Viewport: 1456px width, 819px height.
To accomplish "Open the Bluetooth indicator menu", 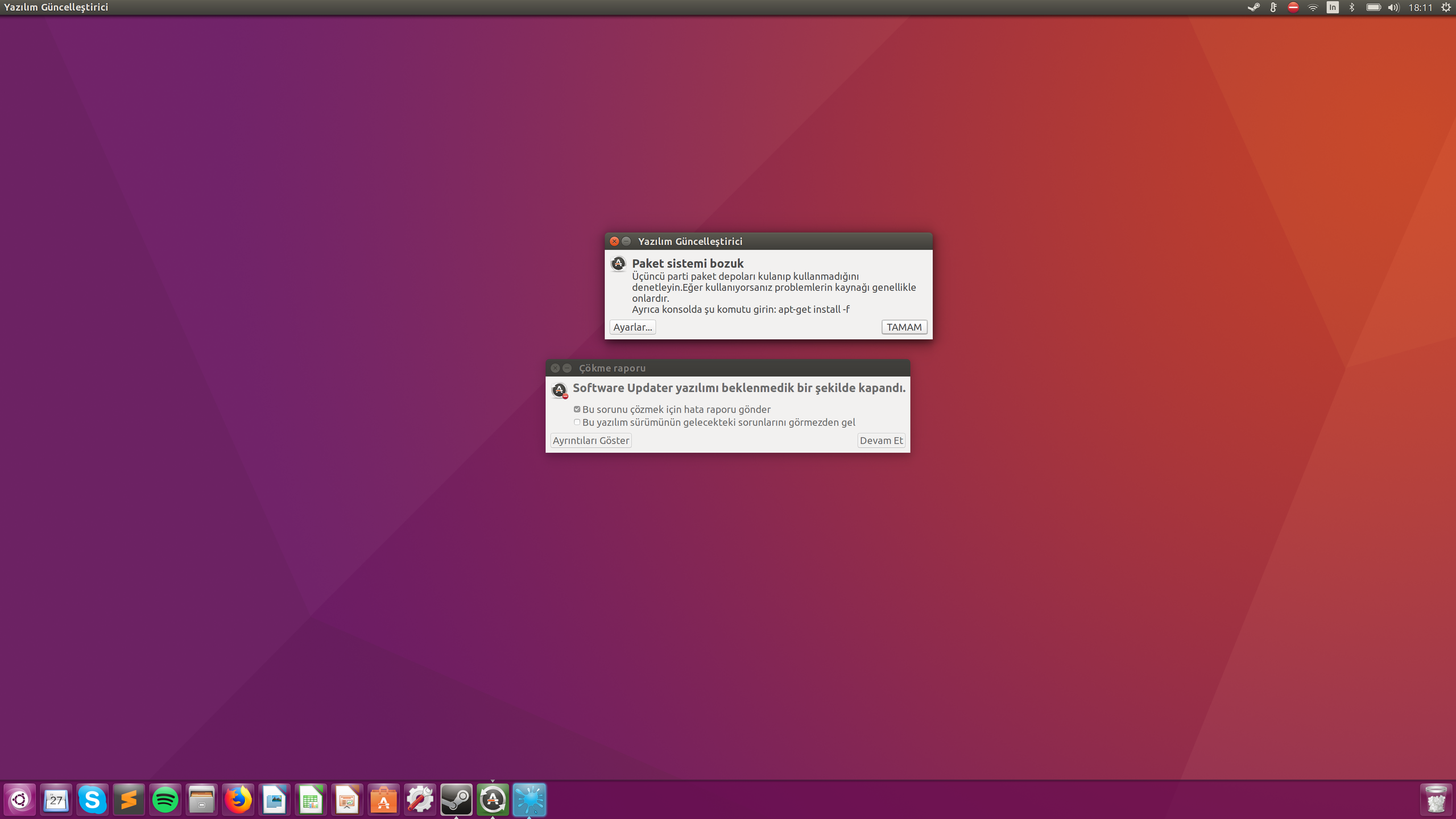I will pos(1352,7).
